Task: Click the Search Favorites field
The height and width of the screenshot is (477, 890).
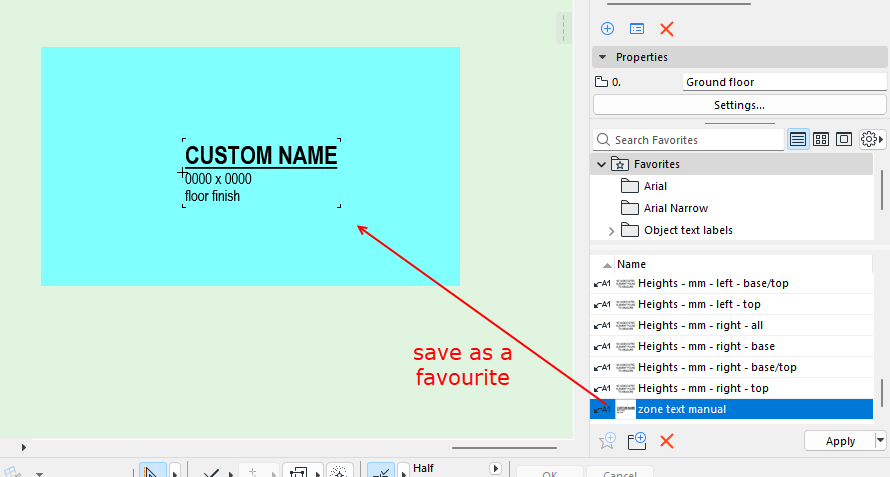Action: point(689,140)
